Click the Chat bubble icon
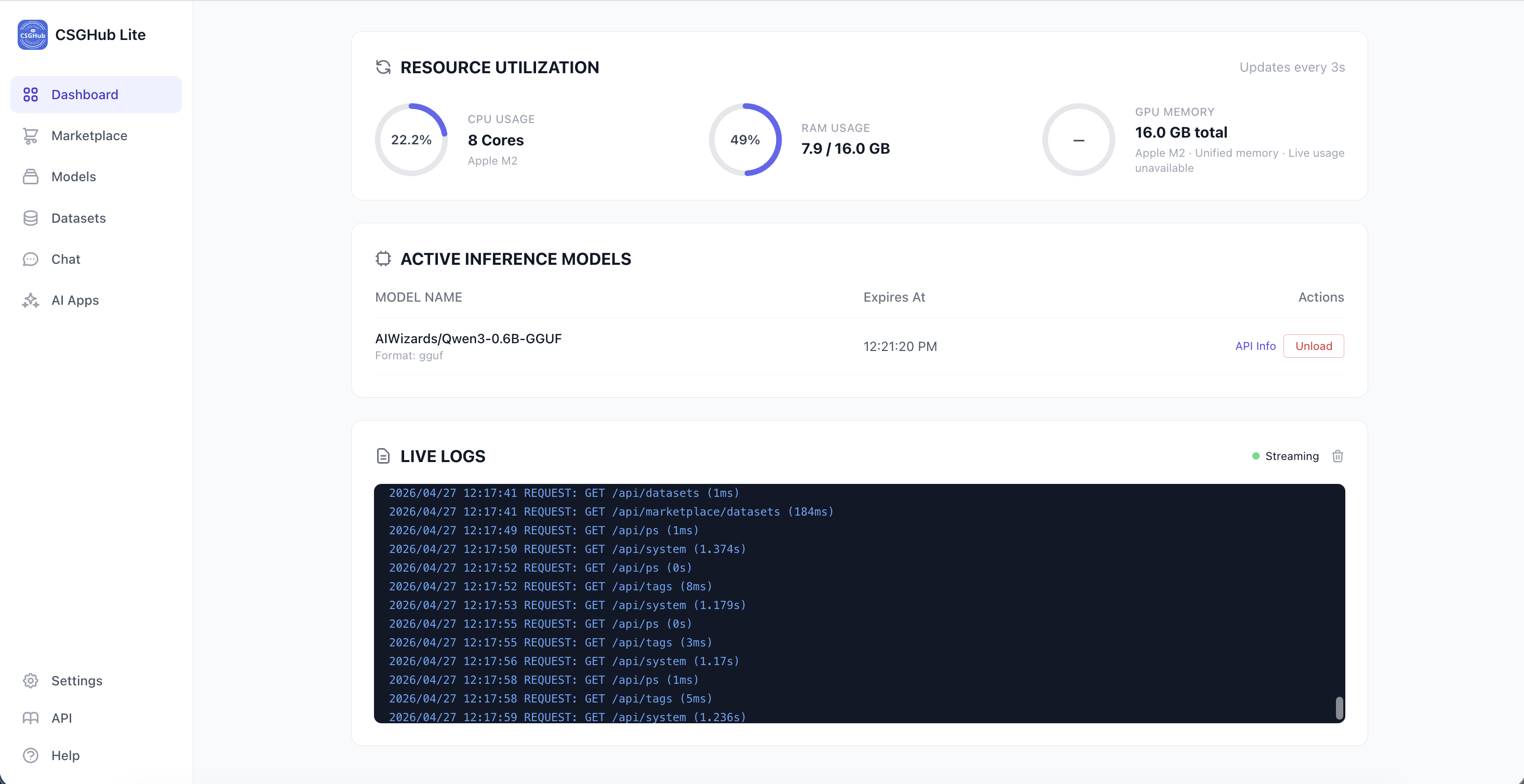This screenshot has height=784, width=1524. pyautogui.click(x=31, y=260)
